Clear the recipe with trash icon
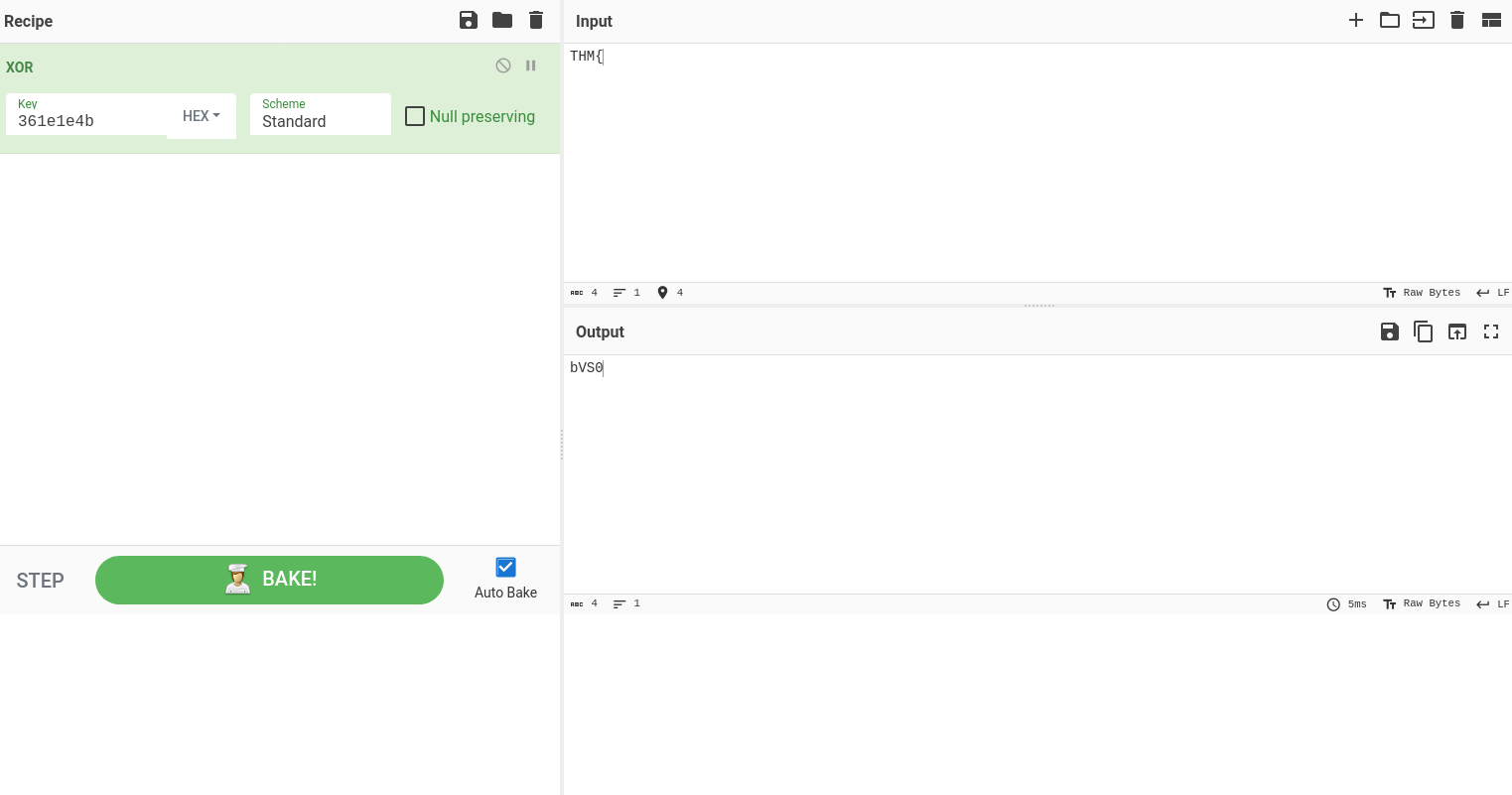Image resolution: width=1512 pixels, height=795 pixels. click(x=536, y=20)
